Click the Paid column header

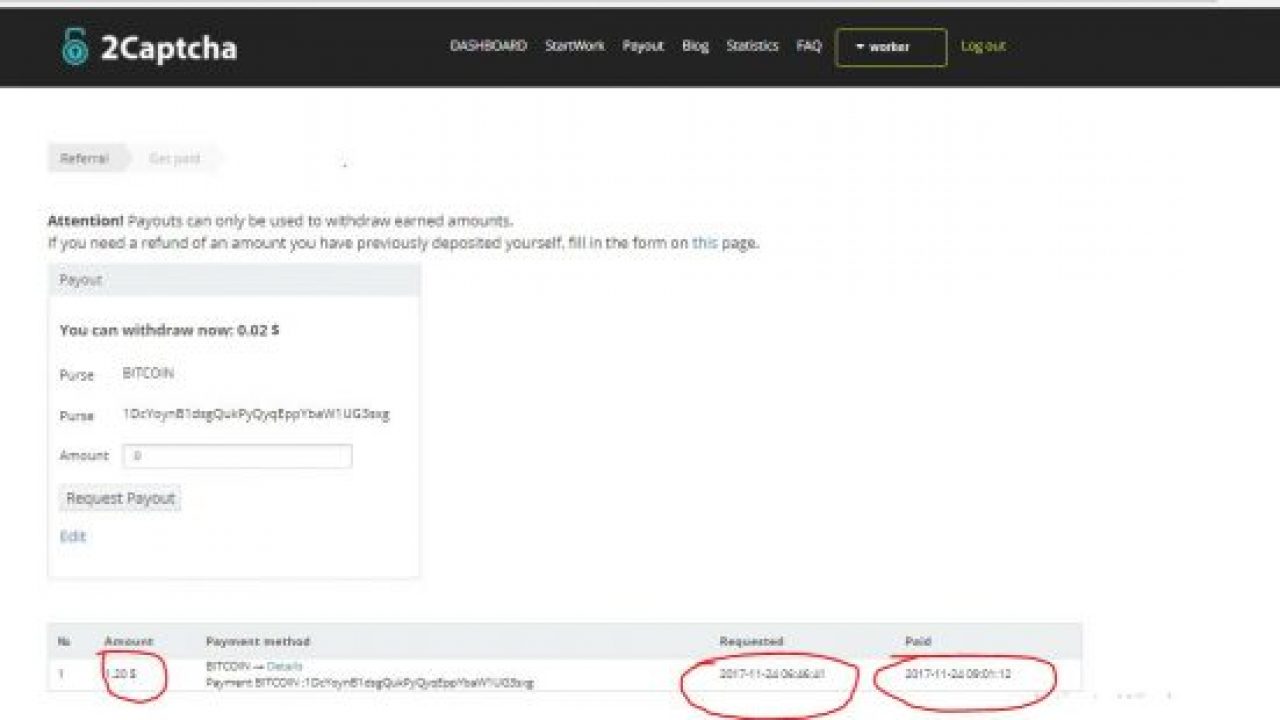pos(917,641)
